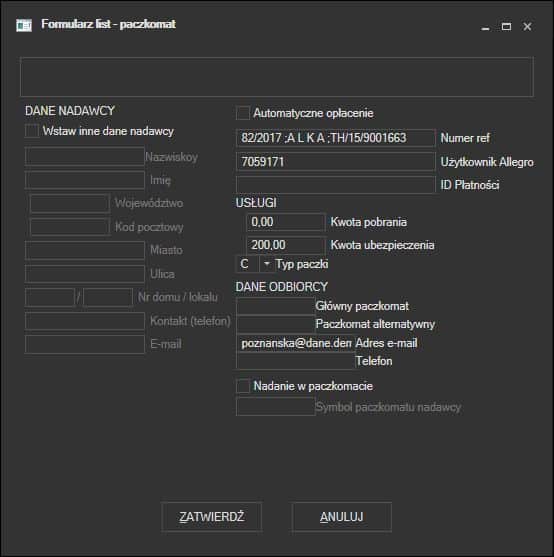Minimize the Formularz list window

(x=485, y=27)
